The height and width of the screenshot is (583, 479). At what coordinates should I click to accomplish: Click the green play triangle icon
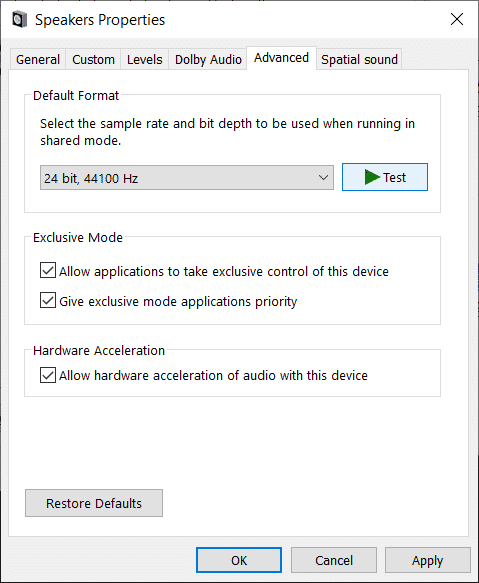click(372, 177)
